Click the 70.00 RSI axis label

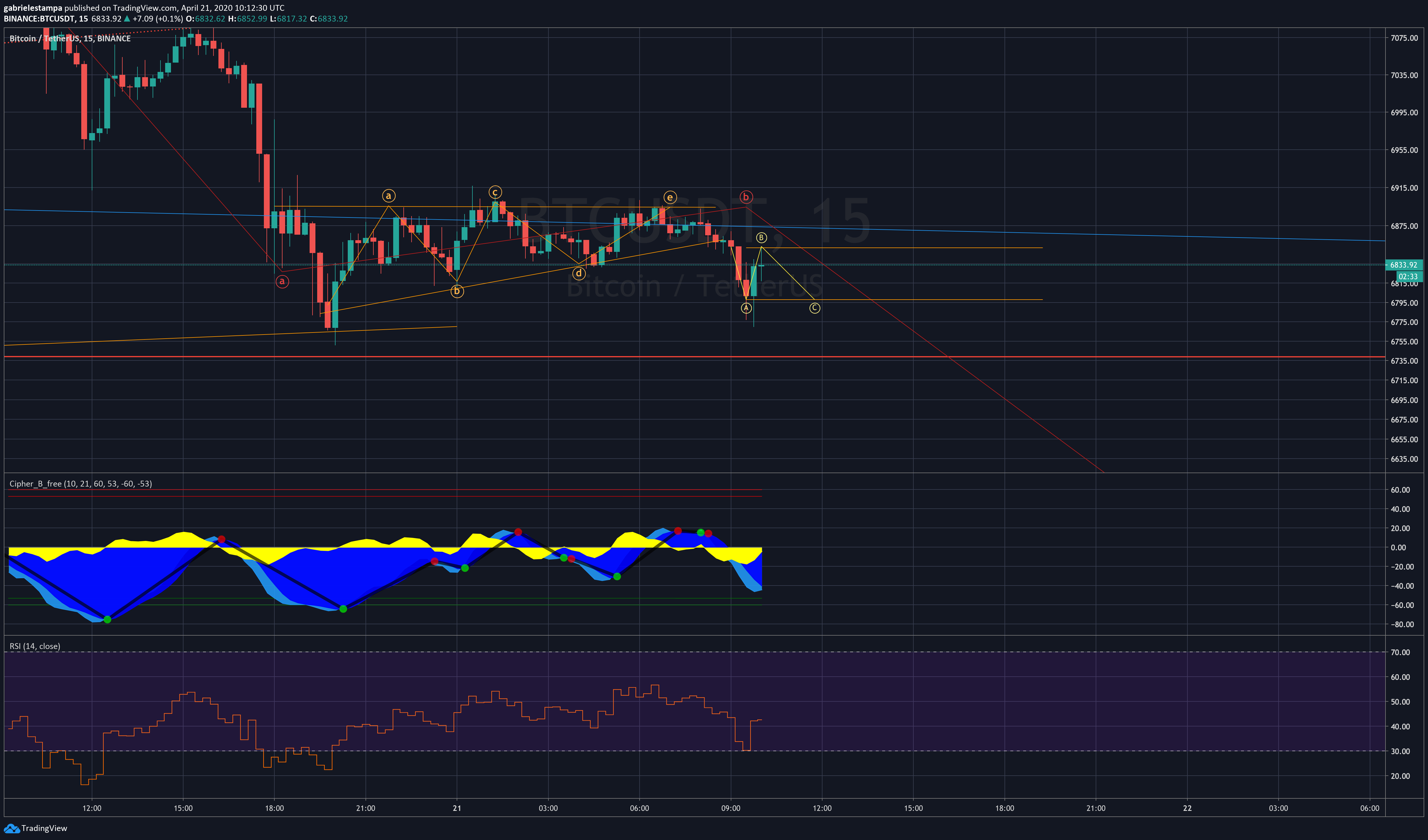tap(1400, 652)
